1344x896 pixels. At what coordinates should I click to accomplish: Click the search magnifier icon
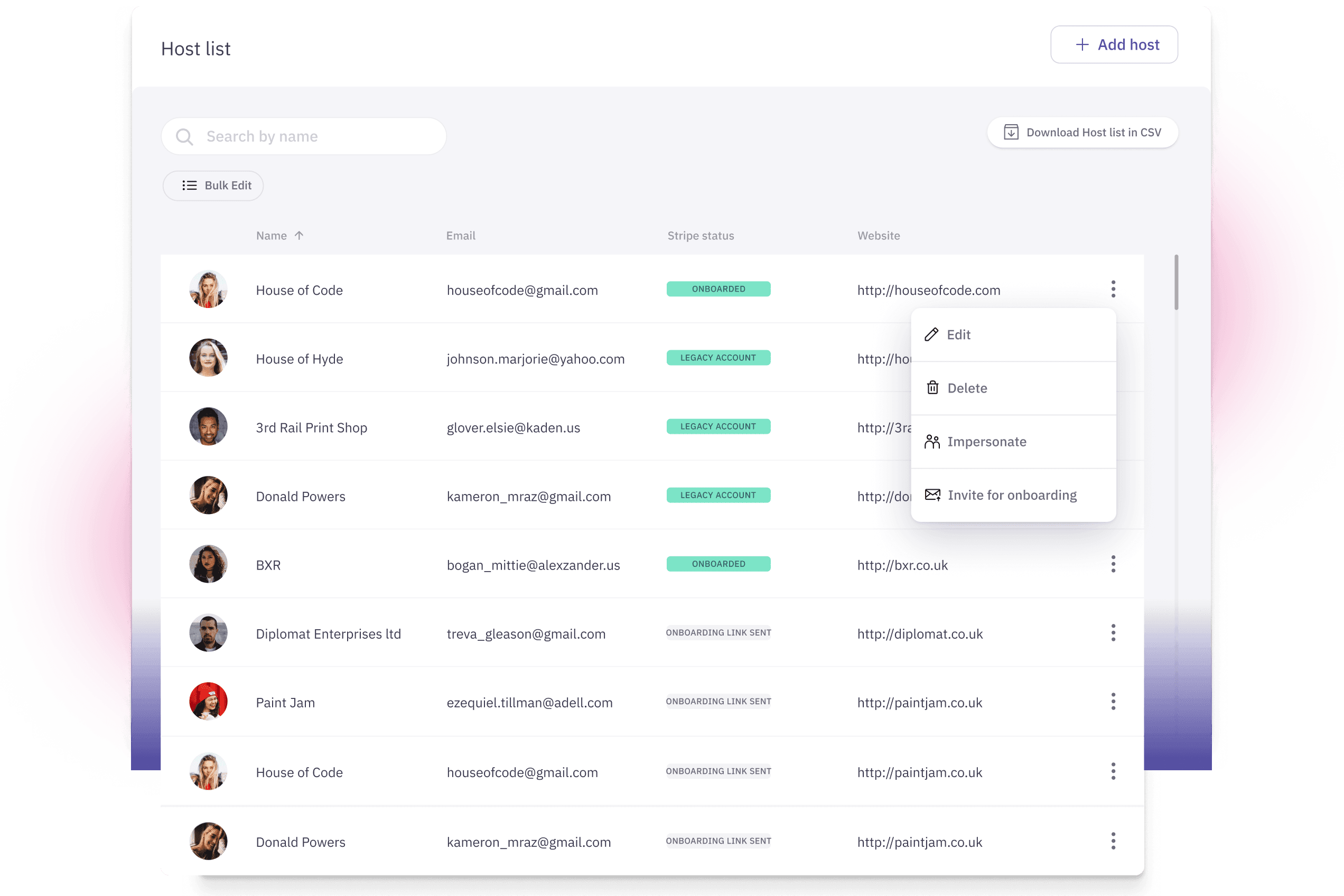pyautogui.click(x=184, y=137)
